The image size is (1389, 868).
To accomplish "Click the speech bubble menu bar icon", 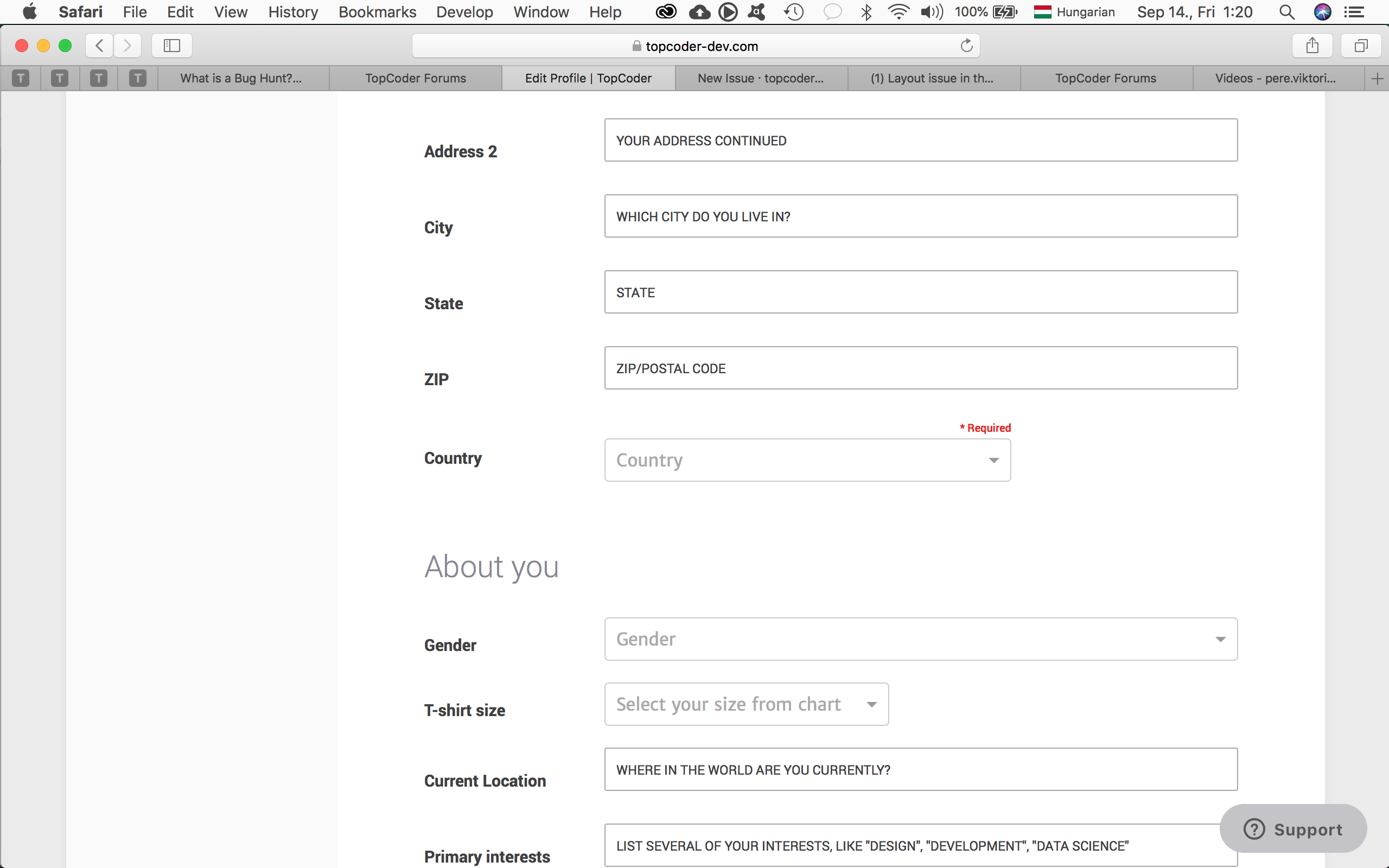I will [832, 11].
